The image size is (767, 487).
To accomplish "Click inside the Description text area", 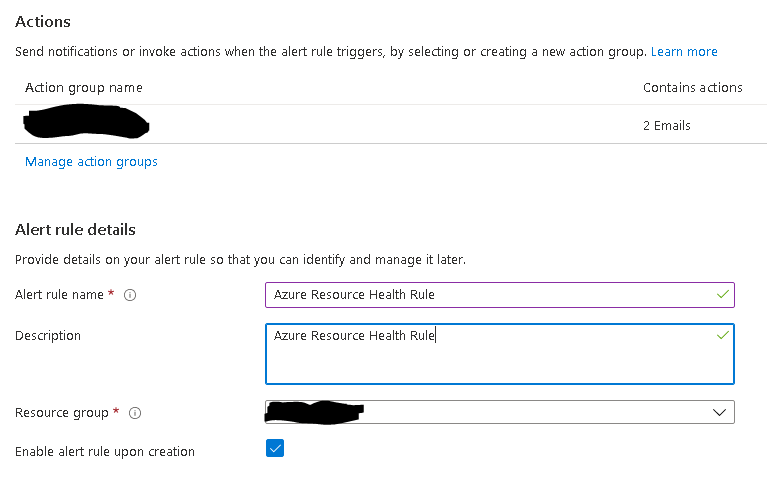I will tap(500, 354).
